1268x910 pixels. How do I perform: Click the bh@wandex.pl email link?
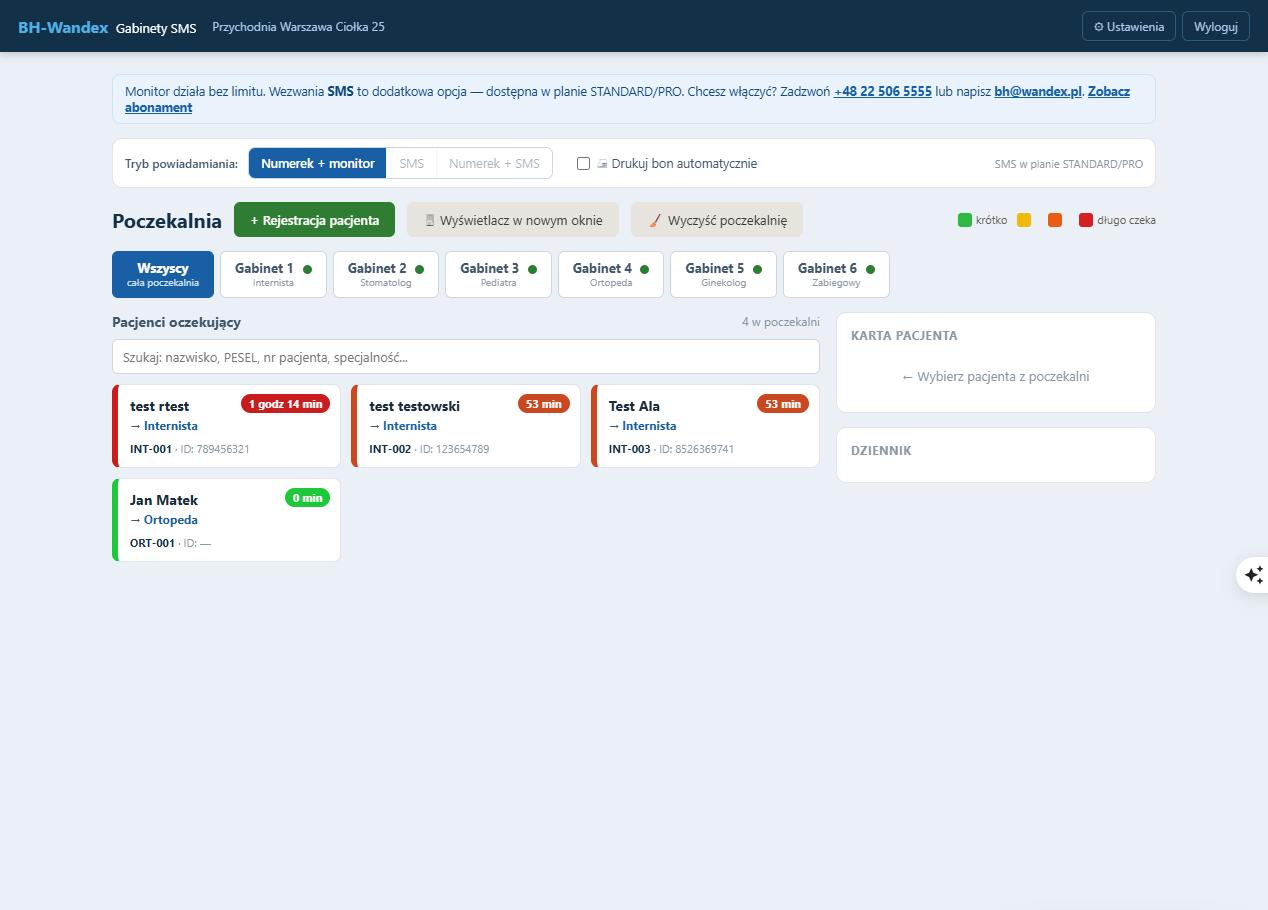(1038, 91)
